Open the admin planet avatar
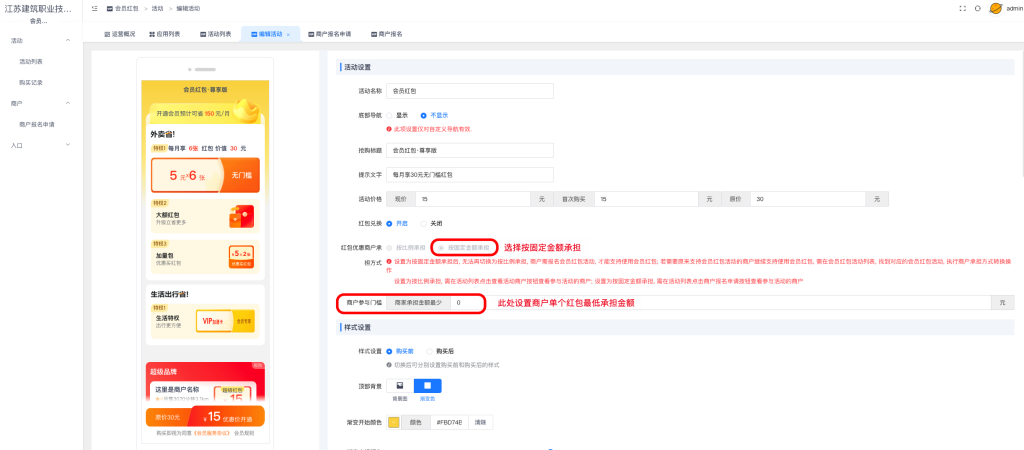Image resolution: width=1024 pixels, height=450 pixels. (x=995, y=8)
